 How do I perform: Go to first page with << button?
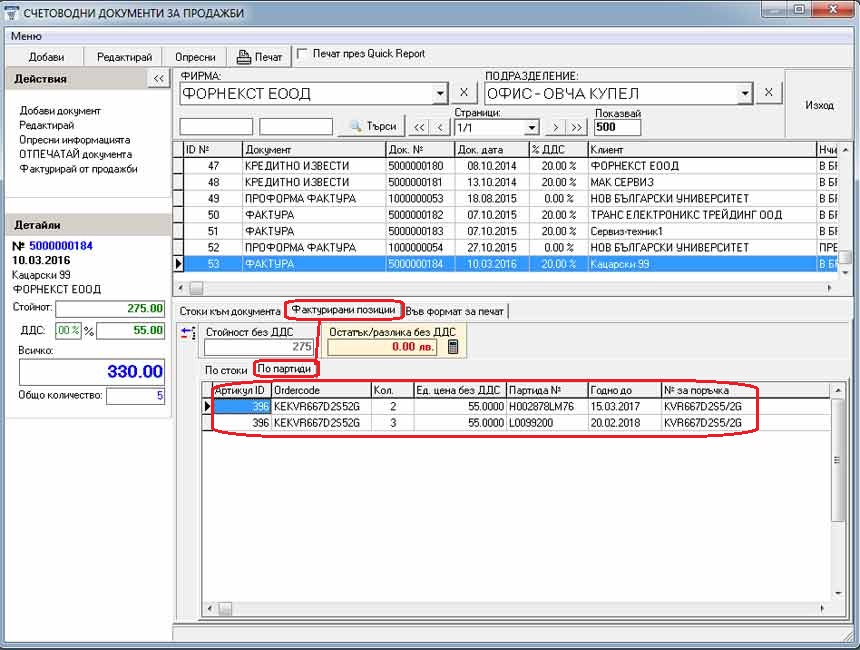coord(419,127)
